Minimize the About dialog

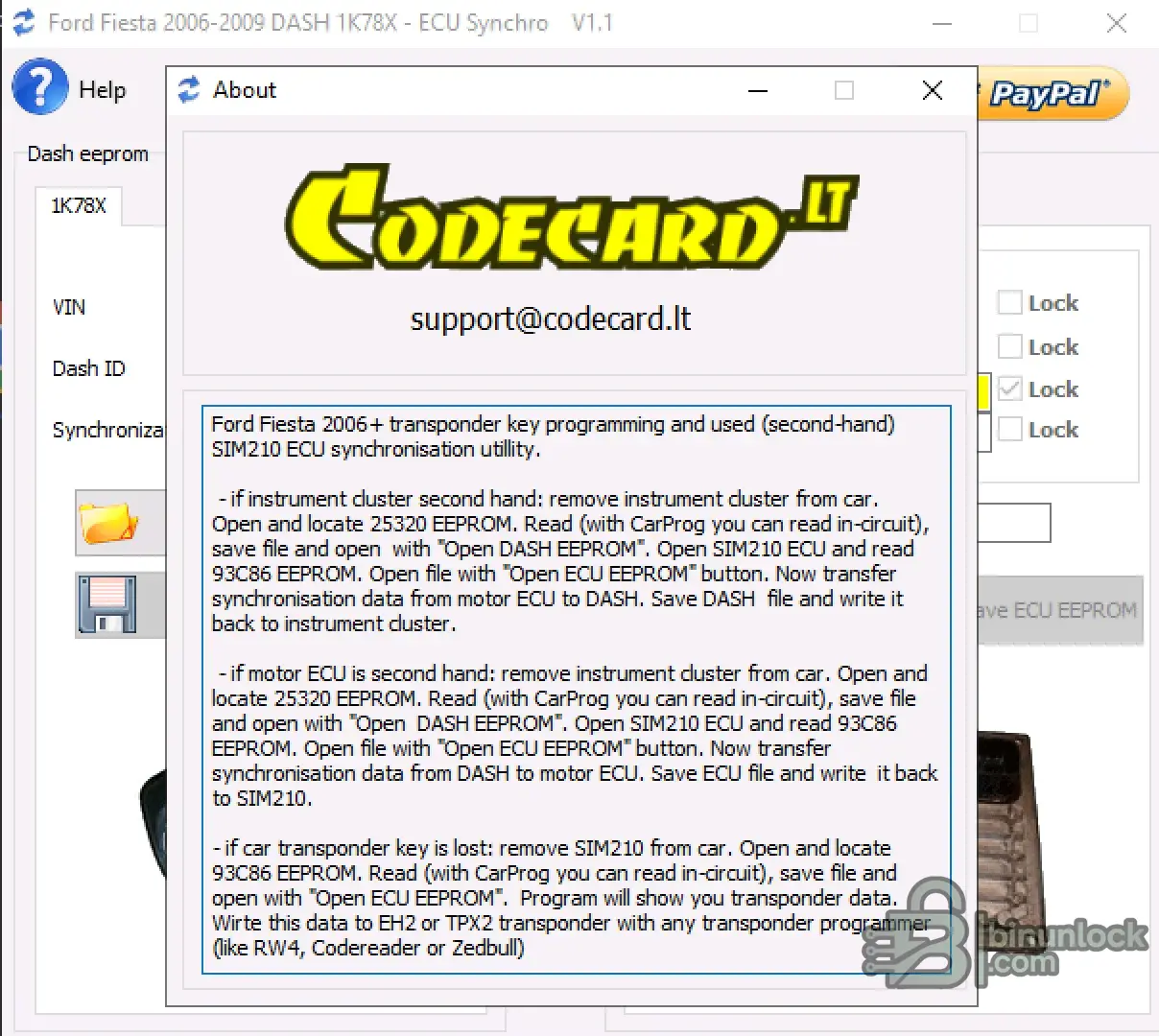[758, 90]
